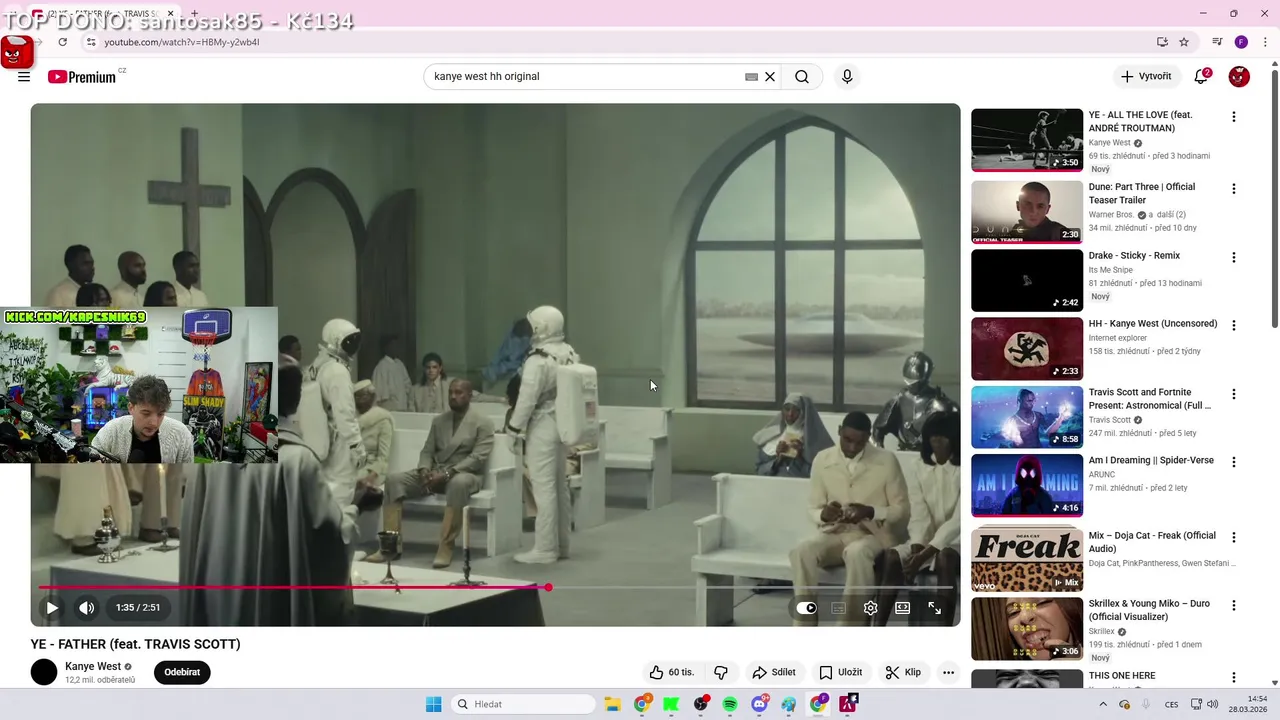The height and width of the screenshot is (720, 1280).
Task: Open options for Drake - Sticky - Remix
Action: pyautogui.click(x=1234, y=257)
